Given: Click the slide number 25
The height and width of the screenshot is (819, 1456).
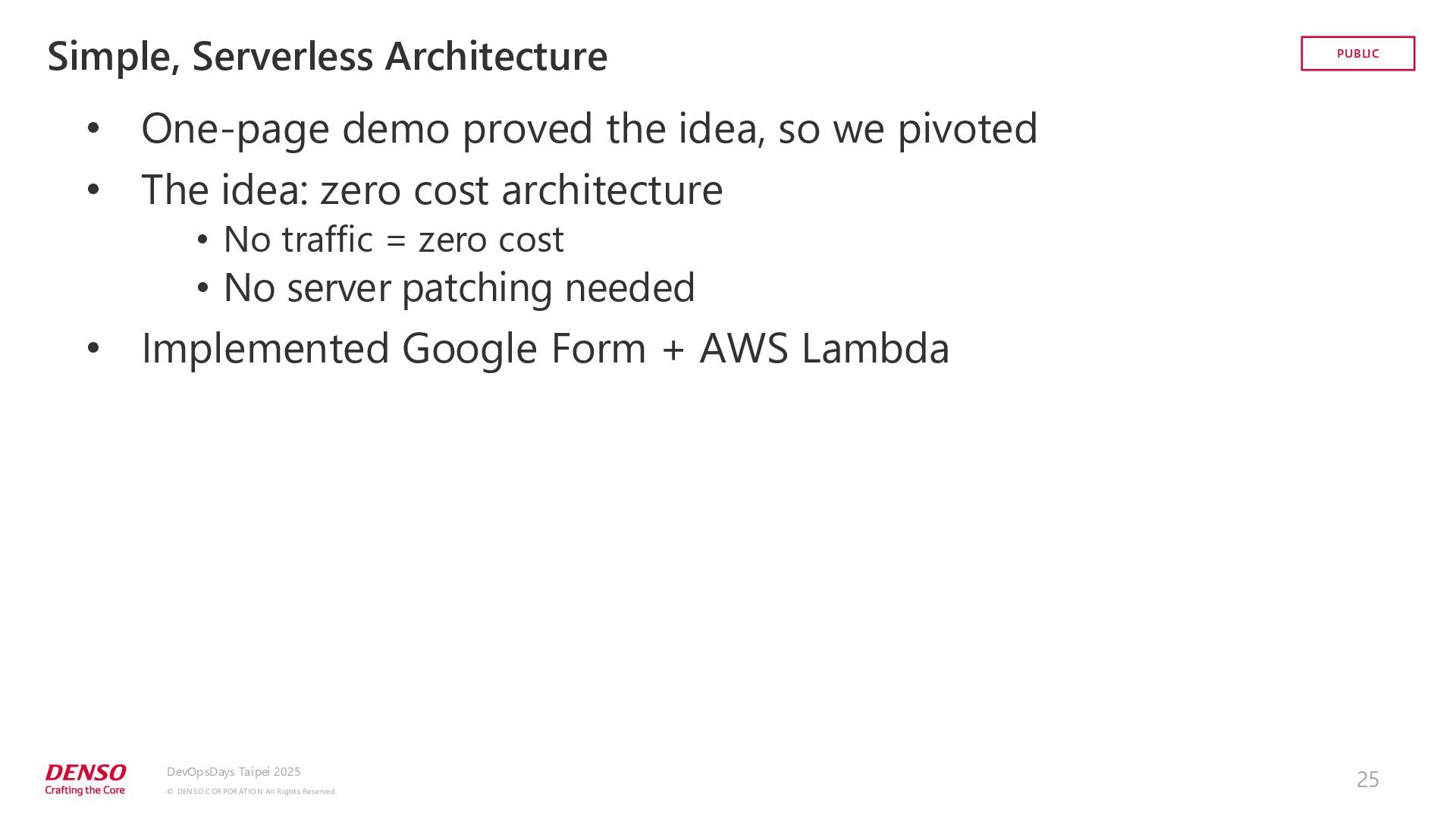Looking at the screenshot, I should 1367,780.
